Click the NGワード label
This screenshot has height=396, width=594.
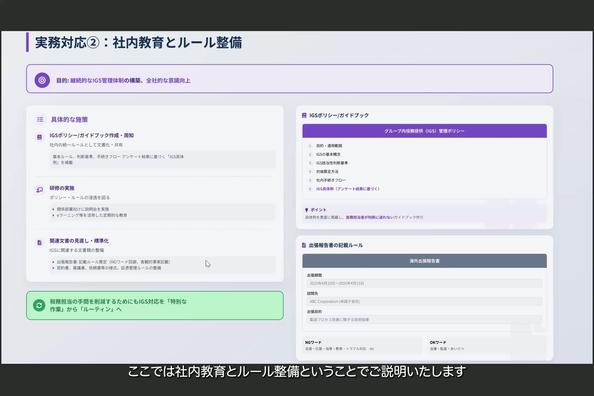[313, 342]
